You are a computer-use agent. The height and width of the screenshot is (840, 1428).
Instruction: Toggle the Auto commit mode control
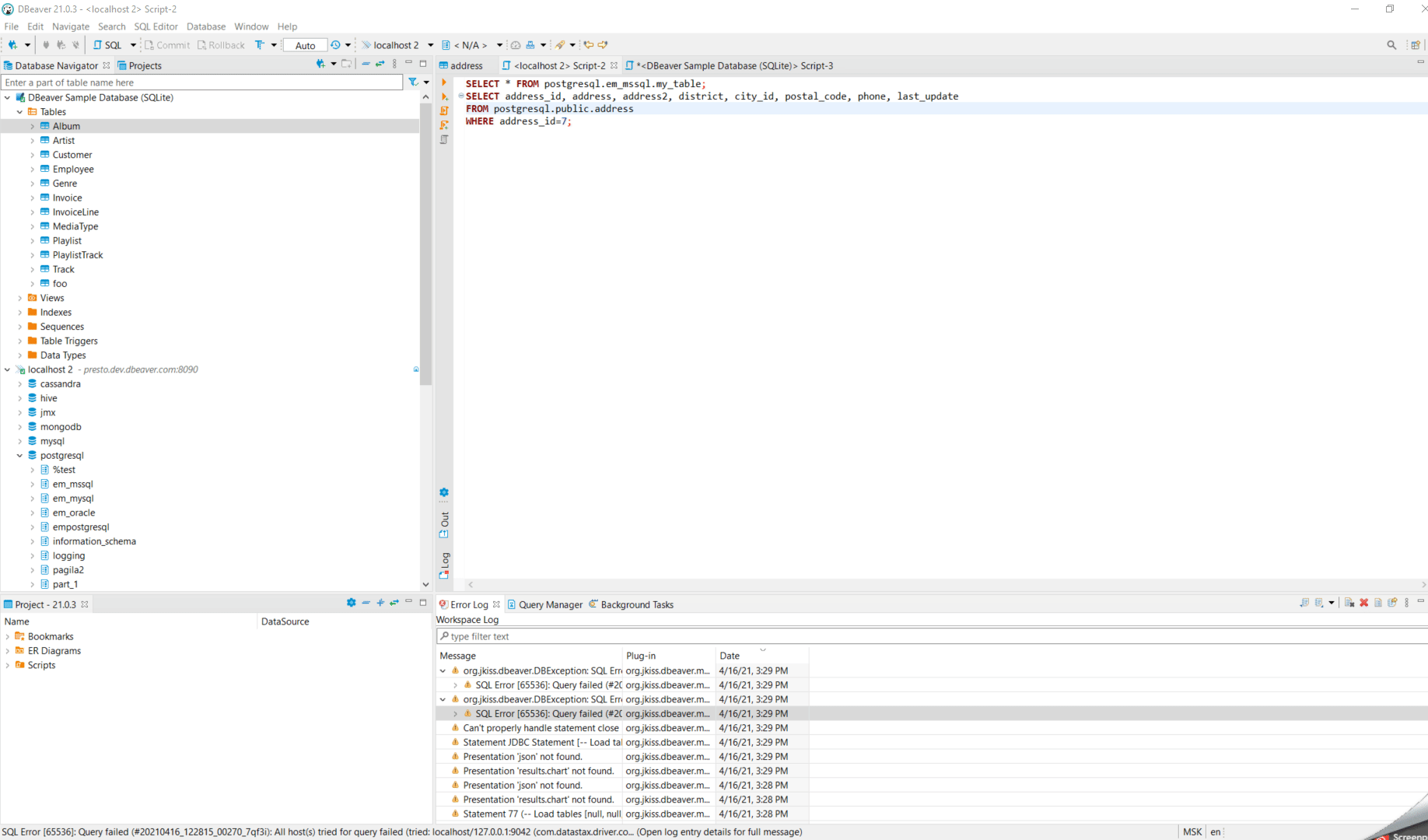point(305,44)
